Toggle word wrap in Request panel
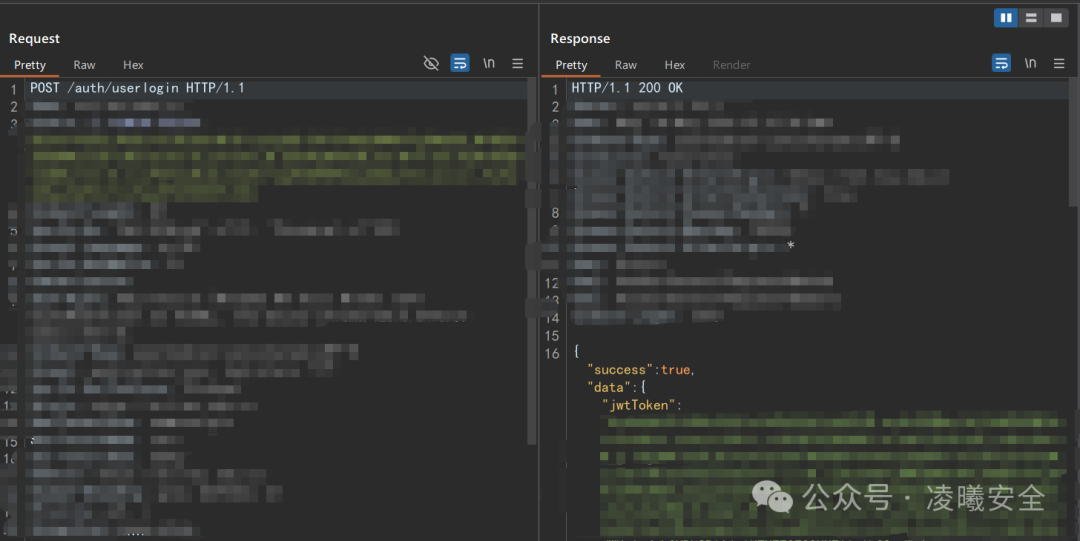 [459, 63]
